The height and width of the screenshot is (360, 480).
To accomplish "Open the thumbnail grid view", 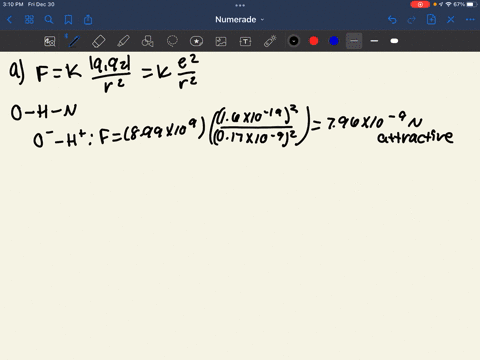I will (x=29, y=20).
